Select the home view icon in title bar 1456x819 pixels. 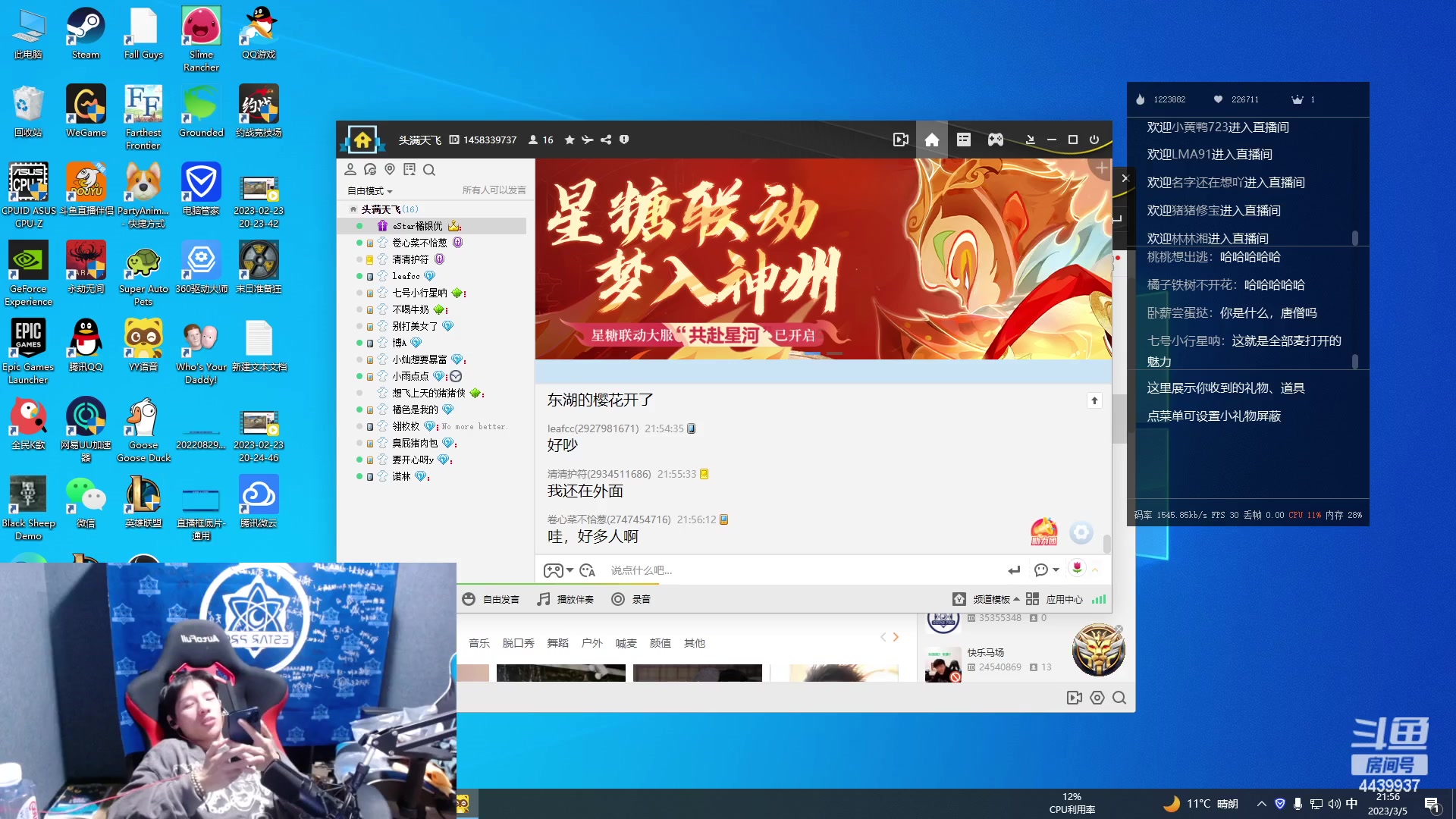click(x=932, y=140)
